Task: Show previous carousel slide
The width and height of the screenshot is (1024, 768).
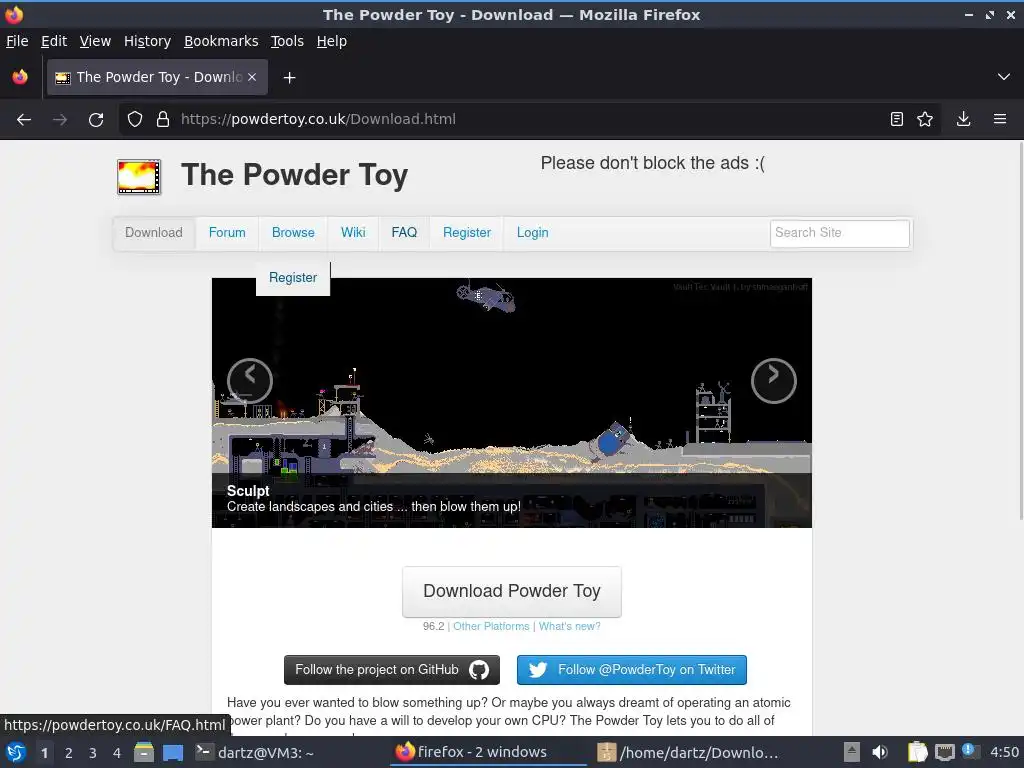Action: (x=249, y=380)
